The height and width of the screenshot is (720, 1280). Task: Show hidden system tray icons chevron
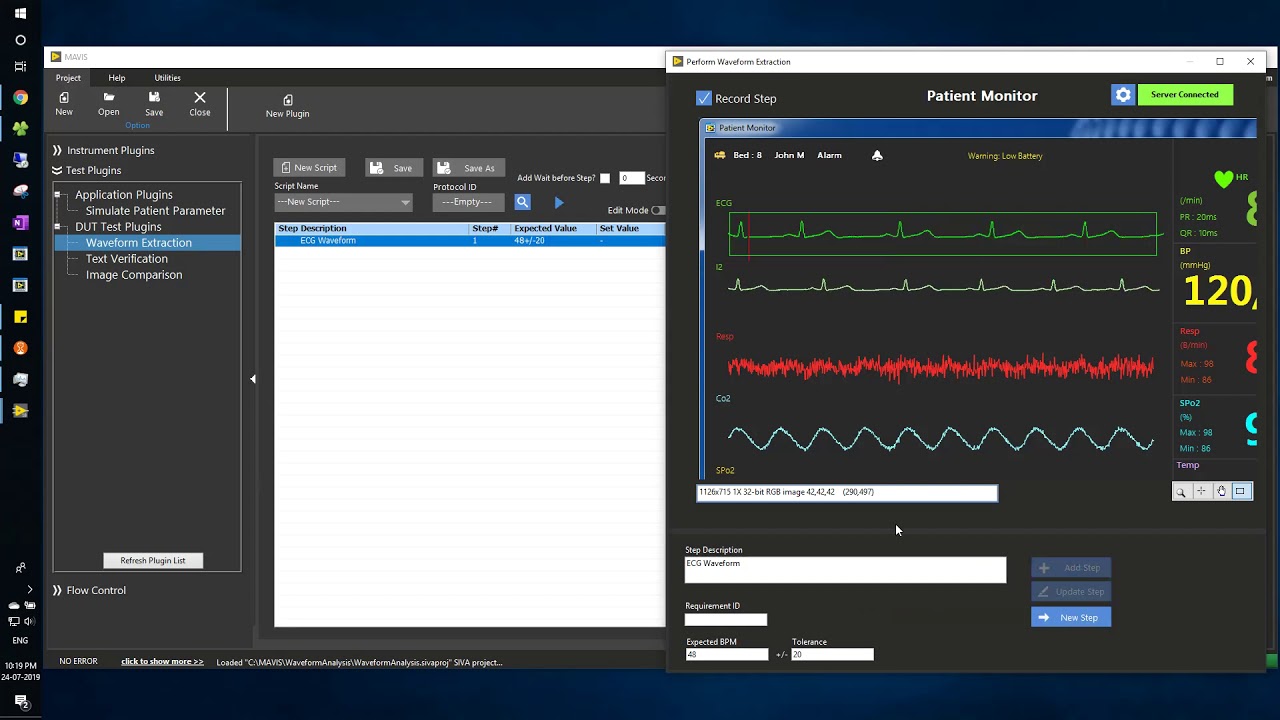(29, 589)
